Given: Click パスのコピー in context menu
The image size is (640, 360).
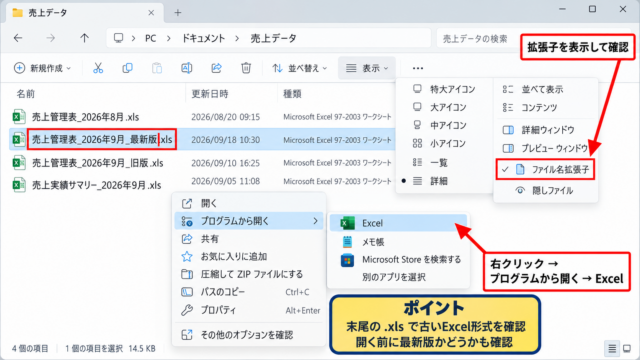Looking at the screenshot, I should point(249,292).
